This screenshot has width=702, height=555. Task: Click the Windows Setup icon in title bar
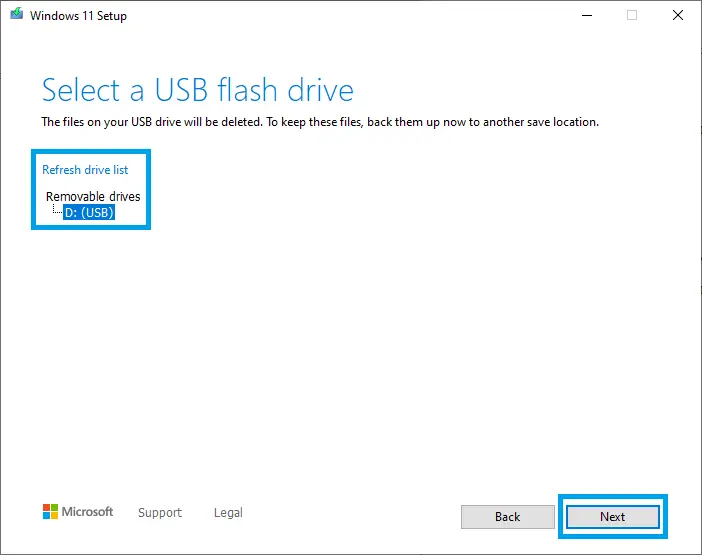[14, 16]
